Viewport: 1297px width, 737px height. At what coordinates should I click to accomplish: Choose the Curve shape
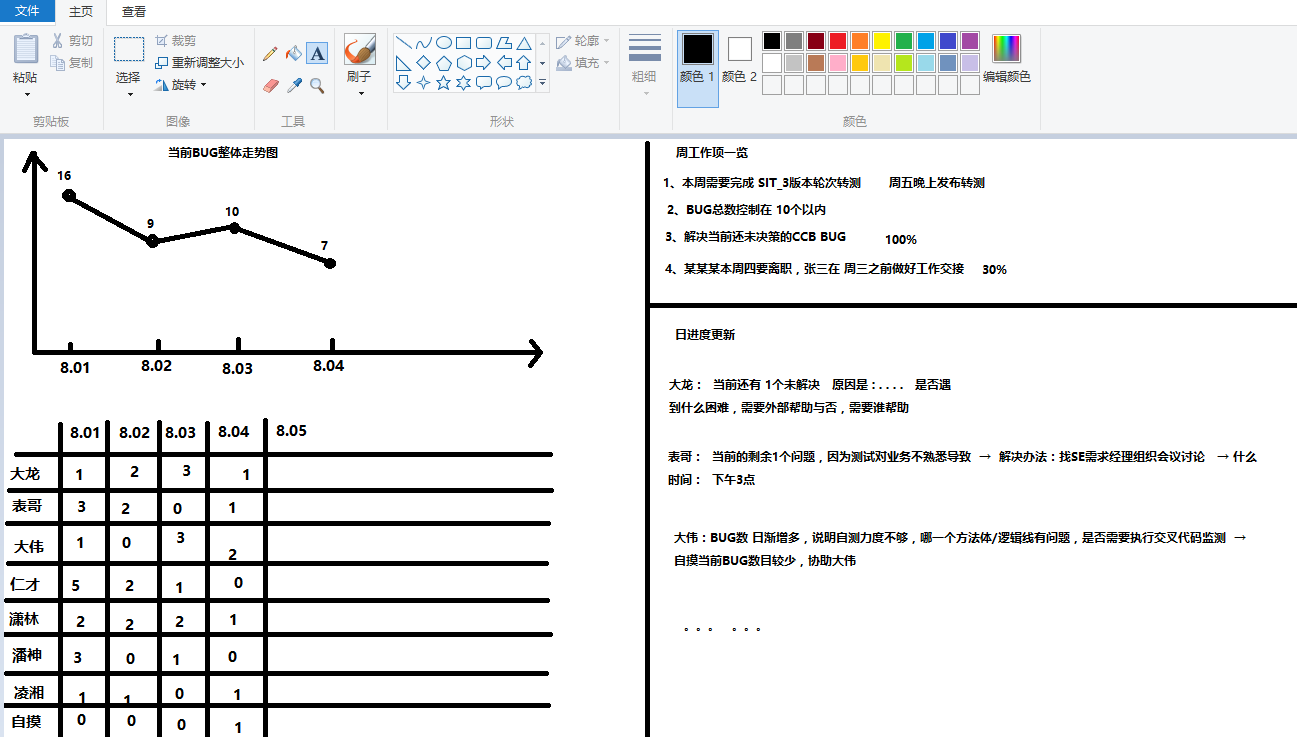tap(423, 43)
